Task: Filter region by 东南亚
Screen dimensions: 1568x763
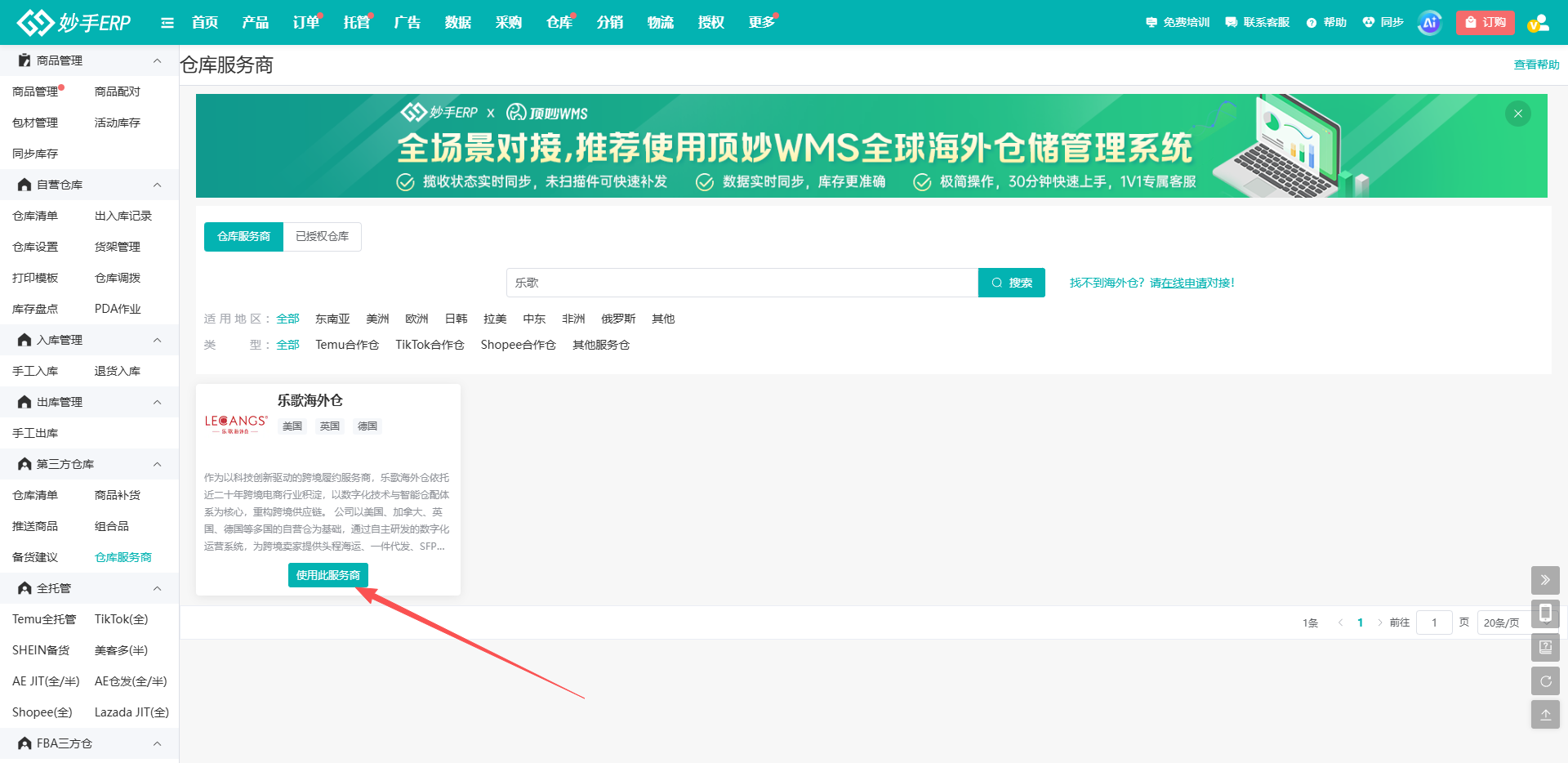Action: [x=332, y=319]
